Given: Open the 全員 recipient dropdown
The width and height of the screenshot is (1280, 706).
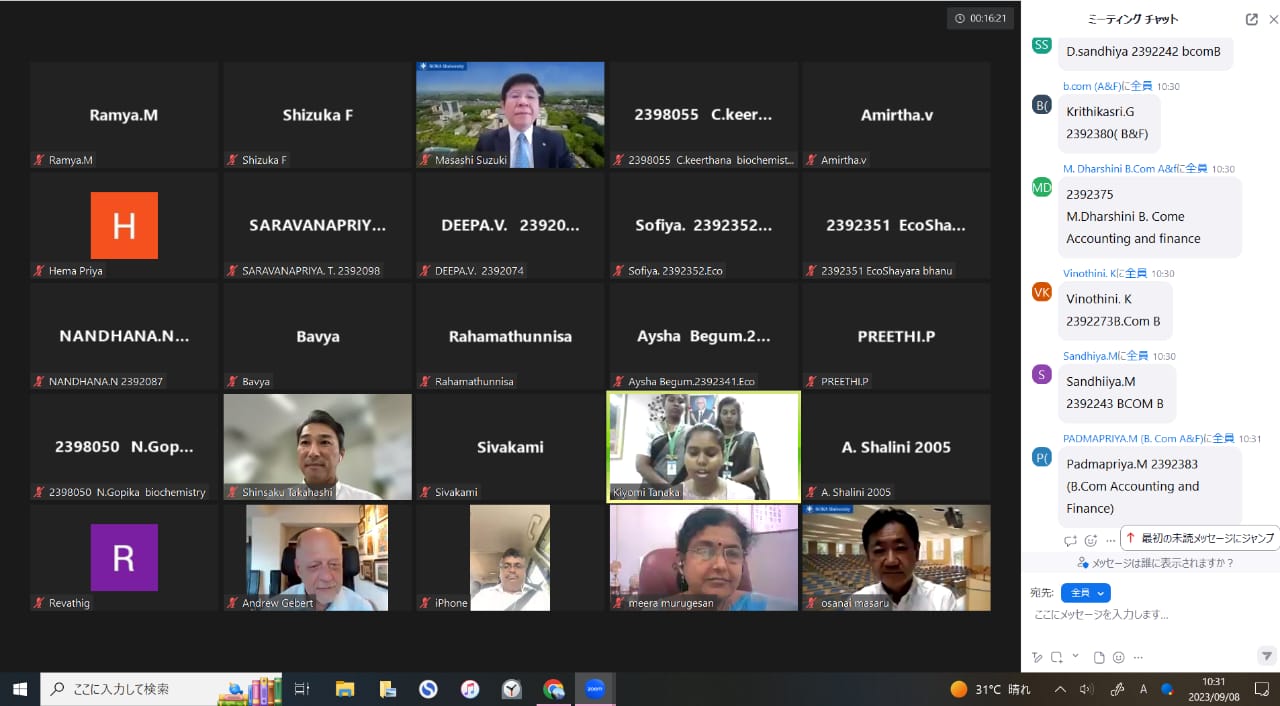Looking at the screenshot, I should tap(1085, 593).
